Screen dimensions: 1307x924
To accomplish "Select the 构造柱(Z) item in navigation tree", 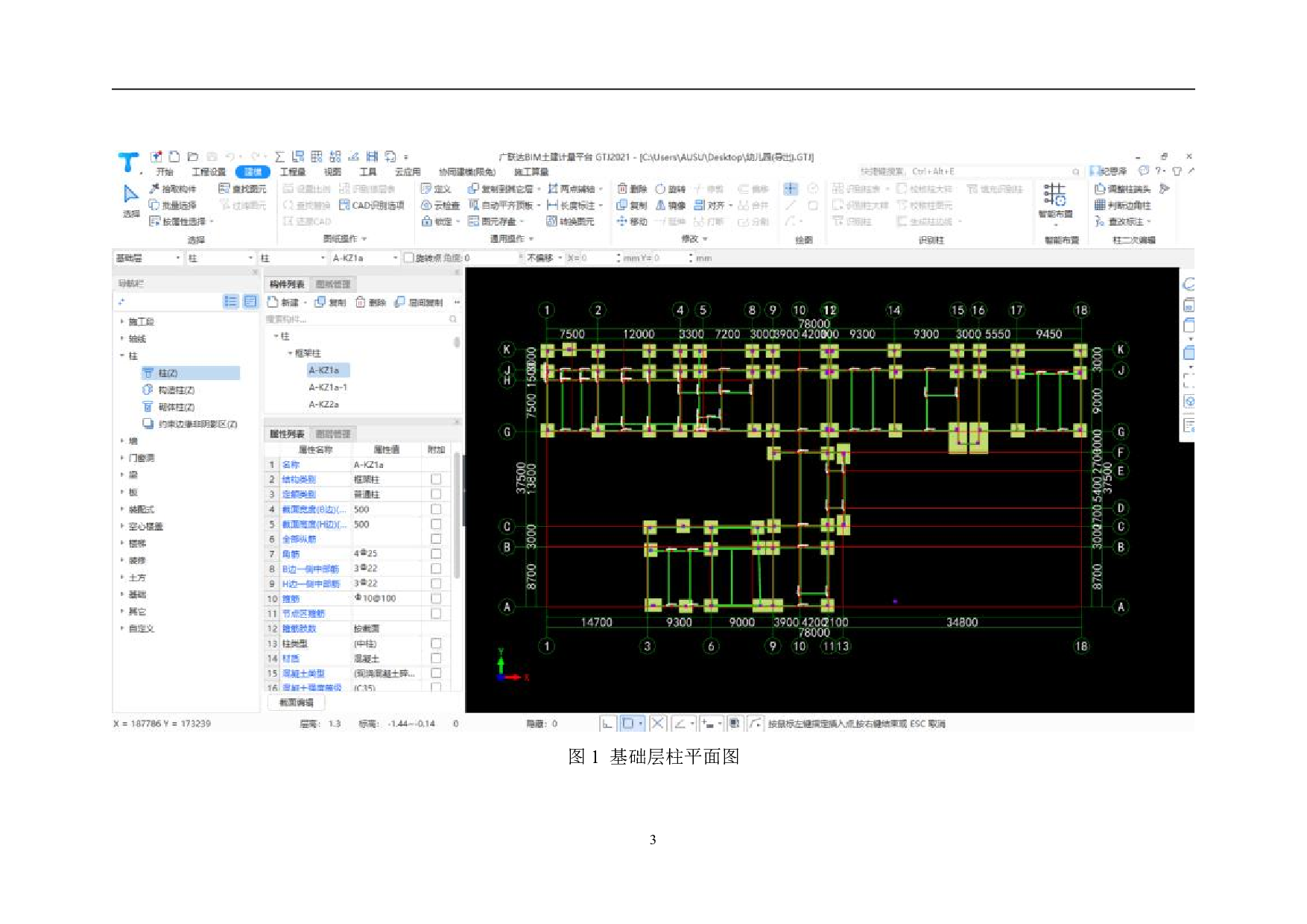I will (x=176, y=390).
